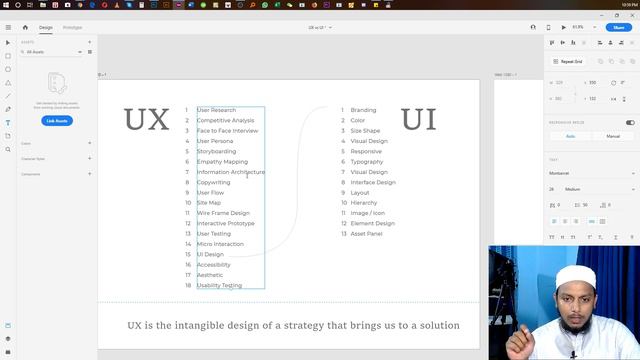Image resolution: width=640 pixels, height=360 pixels.
Task: Align selection to top edge
Action: click(x=552, y=42)
